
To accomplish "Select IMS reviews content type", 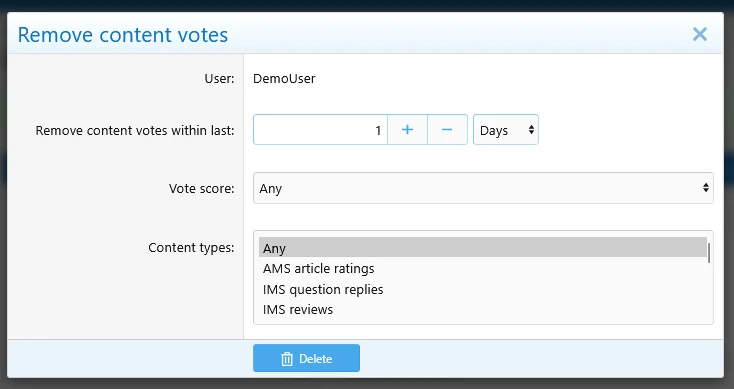I will click(483, 309).
